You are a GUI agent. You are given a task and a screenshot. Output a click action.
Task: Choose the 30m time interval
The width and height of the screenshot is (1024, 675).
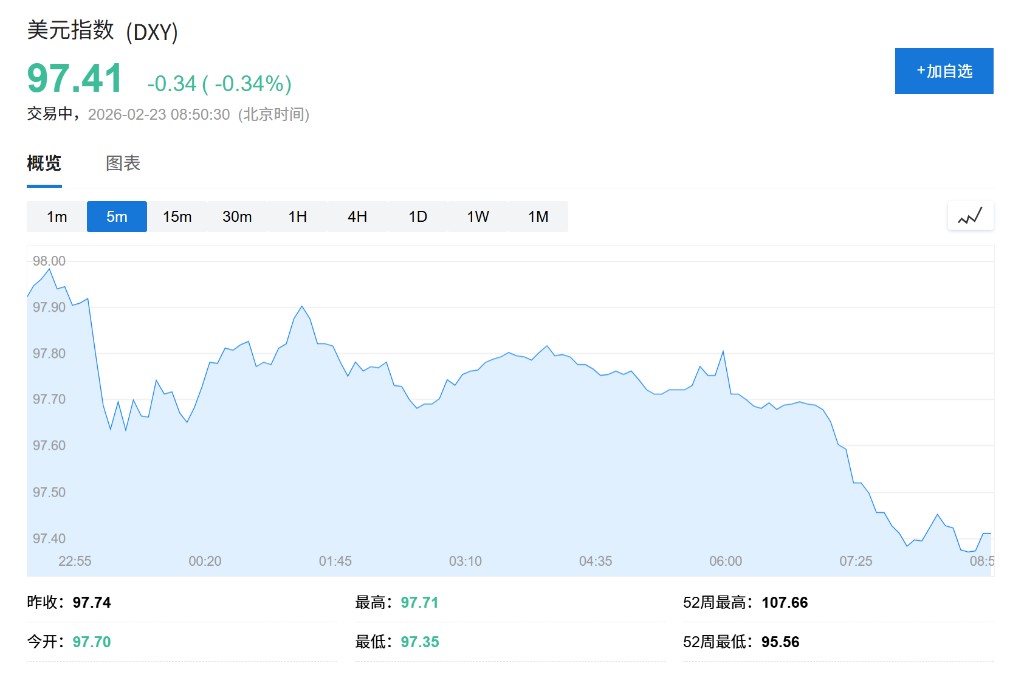[x=237, y=217]
